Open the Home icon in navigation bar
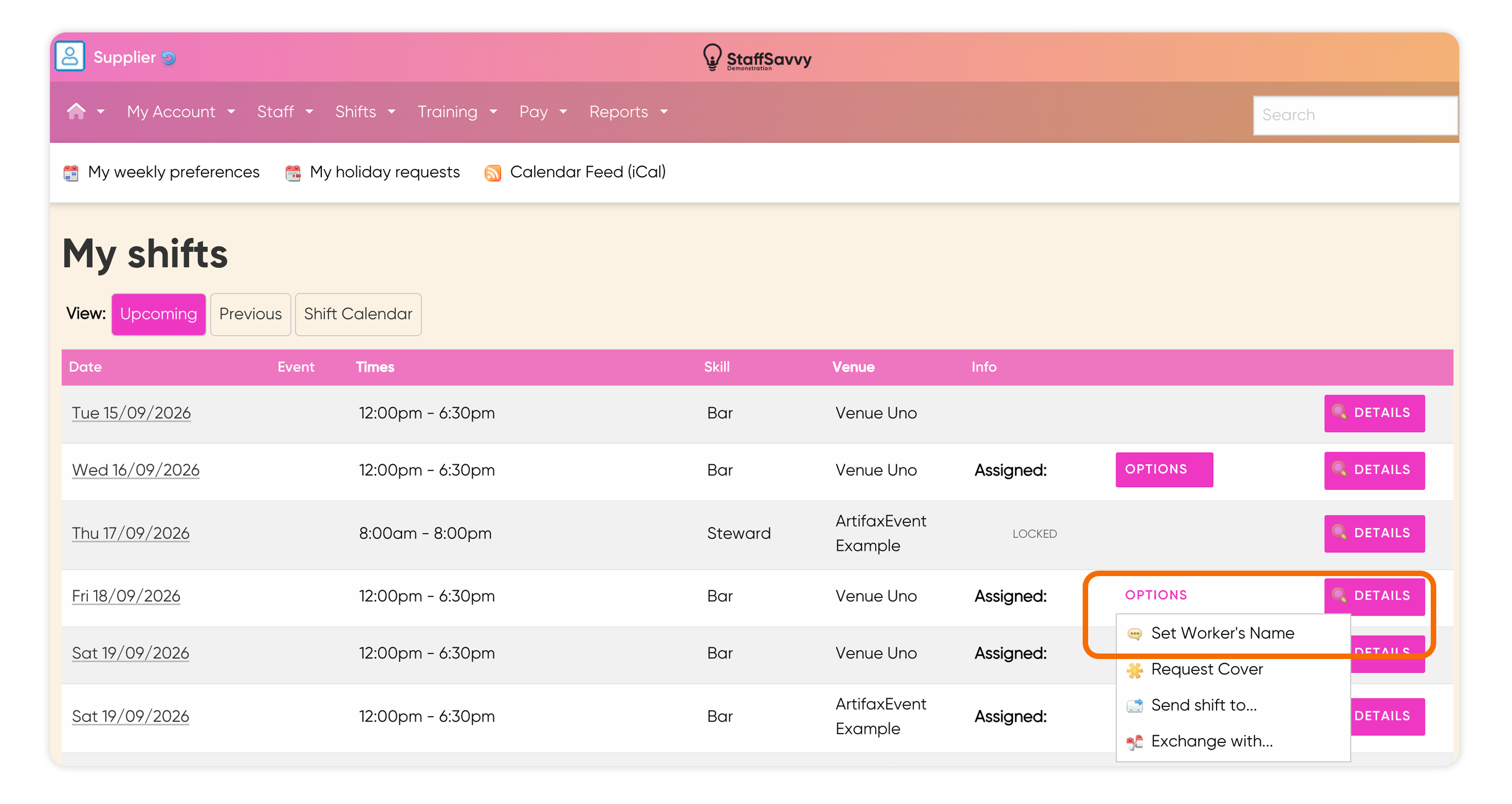Viewport: 1512px width, 804px height. pyautogui.click(x=76, y=111)
